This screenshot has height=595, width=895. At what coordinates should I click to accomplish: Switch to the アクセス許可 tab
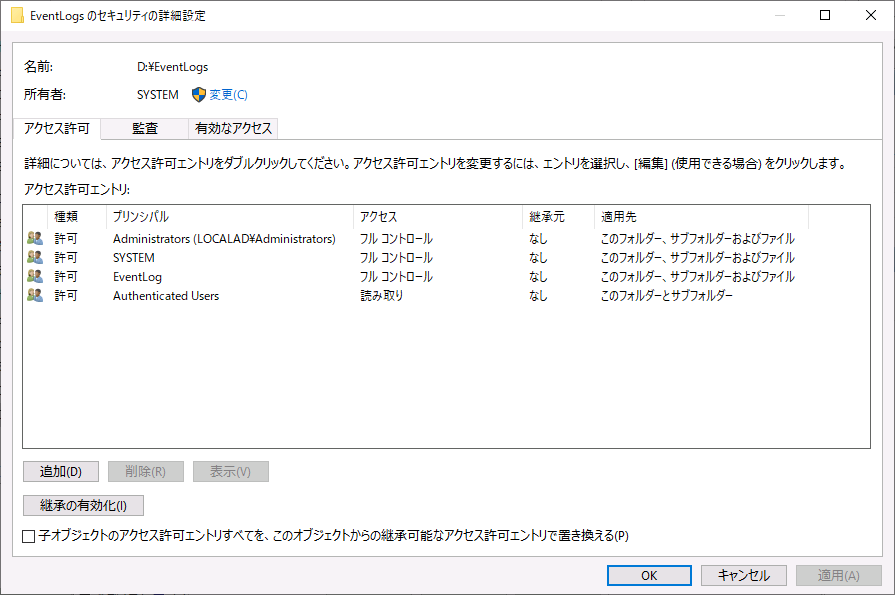57,128
